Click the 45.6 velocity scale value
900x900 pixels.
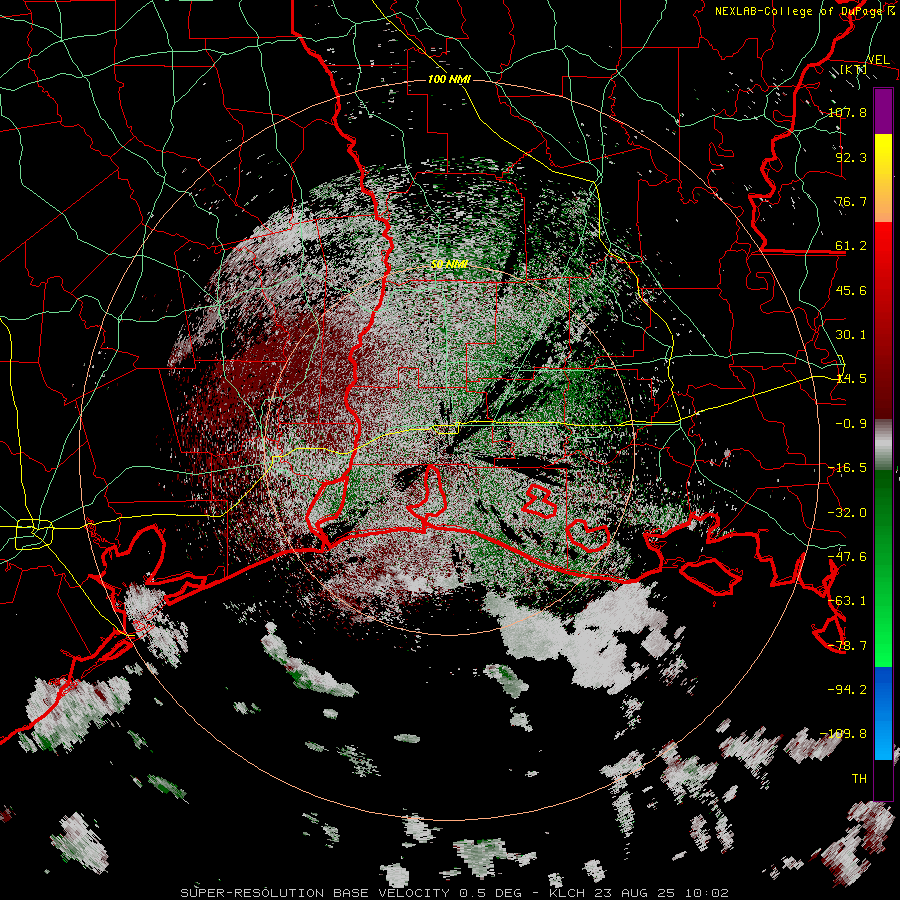pos(851,290)
